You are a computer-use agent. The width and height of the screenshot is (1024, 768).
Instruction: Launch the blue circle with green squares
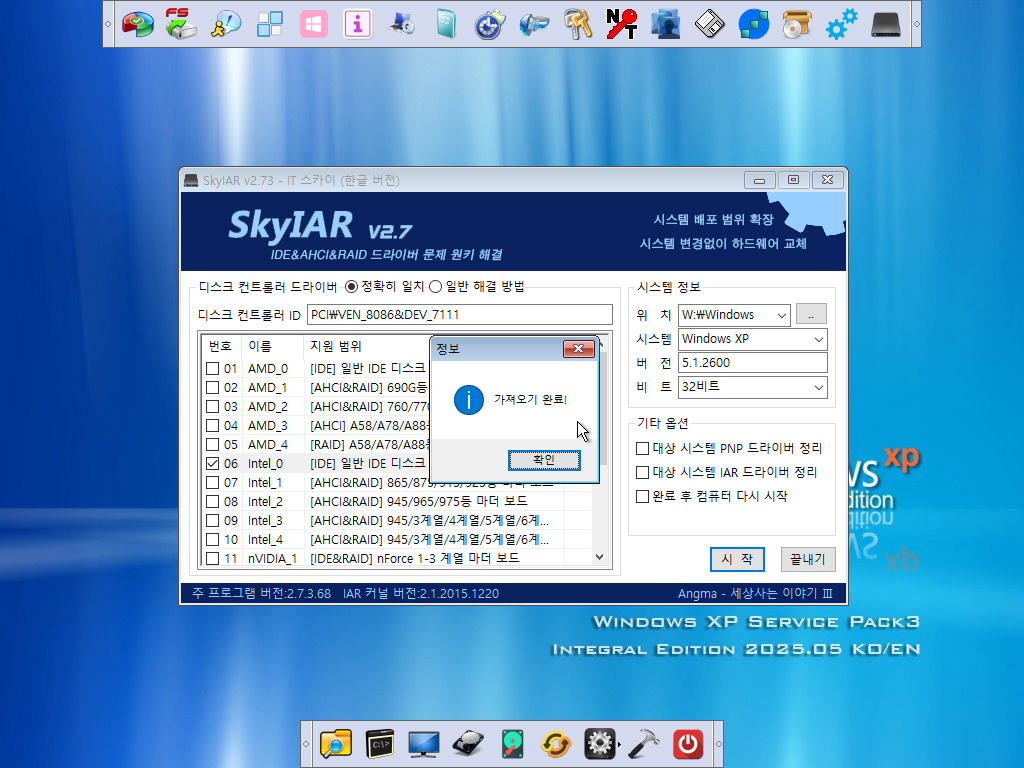click(754, 24)
